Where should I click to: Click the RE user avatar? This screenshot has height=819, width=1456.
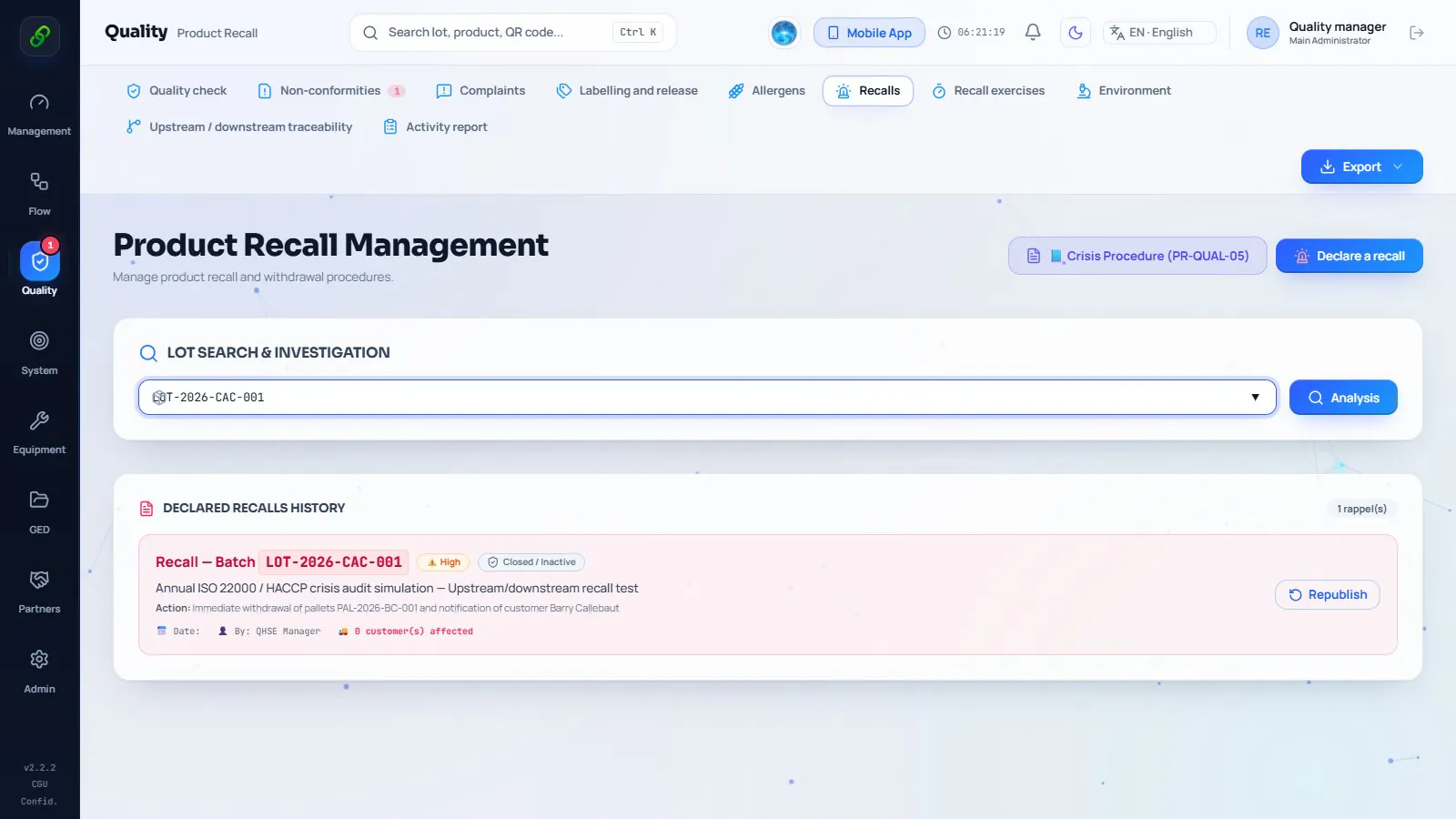click(x=1262, y=33)
